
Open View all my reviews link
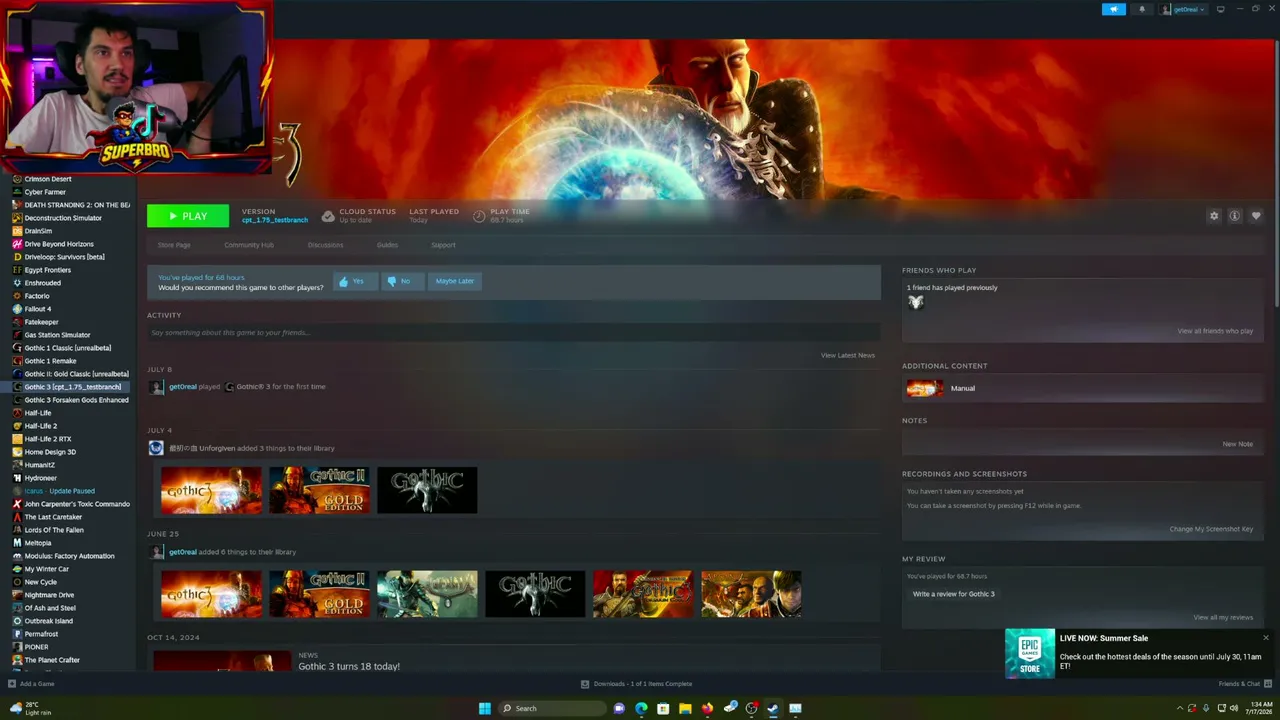(x=1223, y=617)
